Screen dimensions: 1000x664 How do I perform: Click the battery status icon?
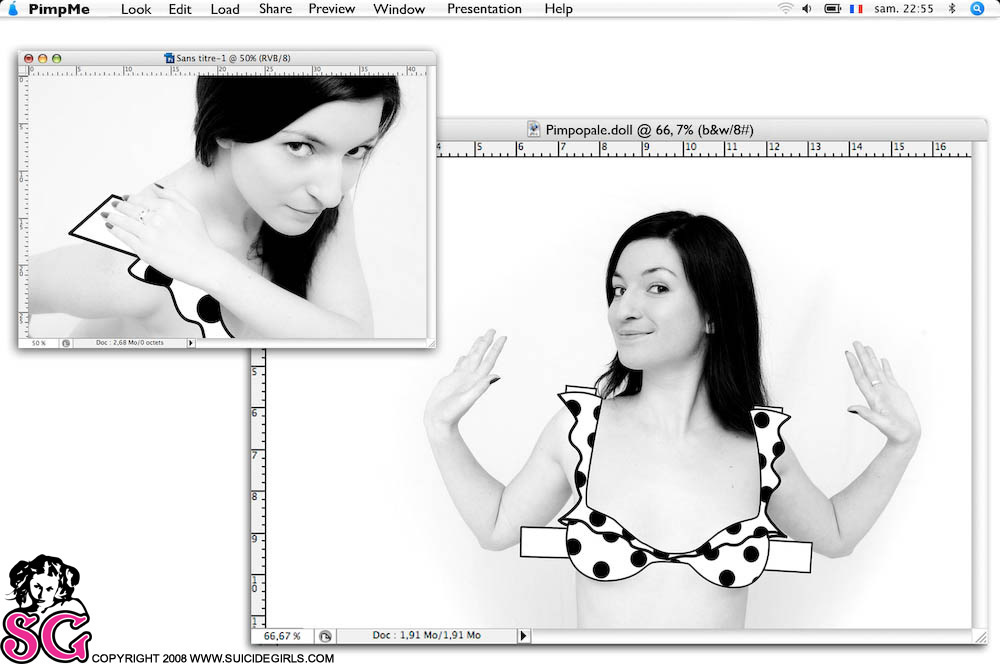point(833,8)
